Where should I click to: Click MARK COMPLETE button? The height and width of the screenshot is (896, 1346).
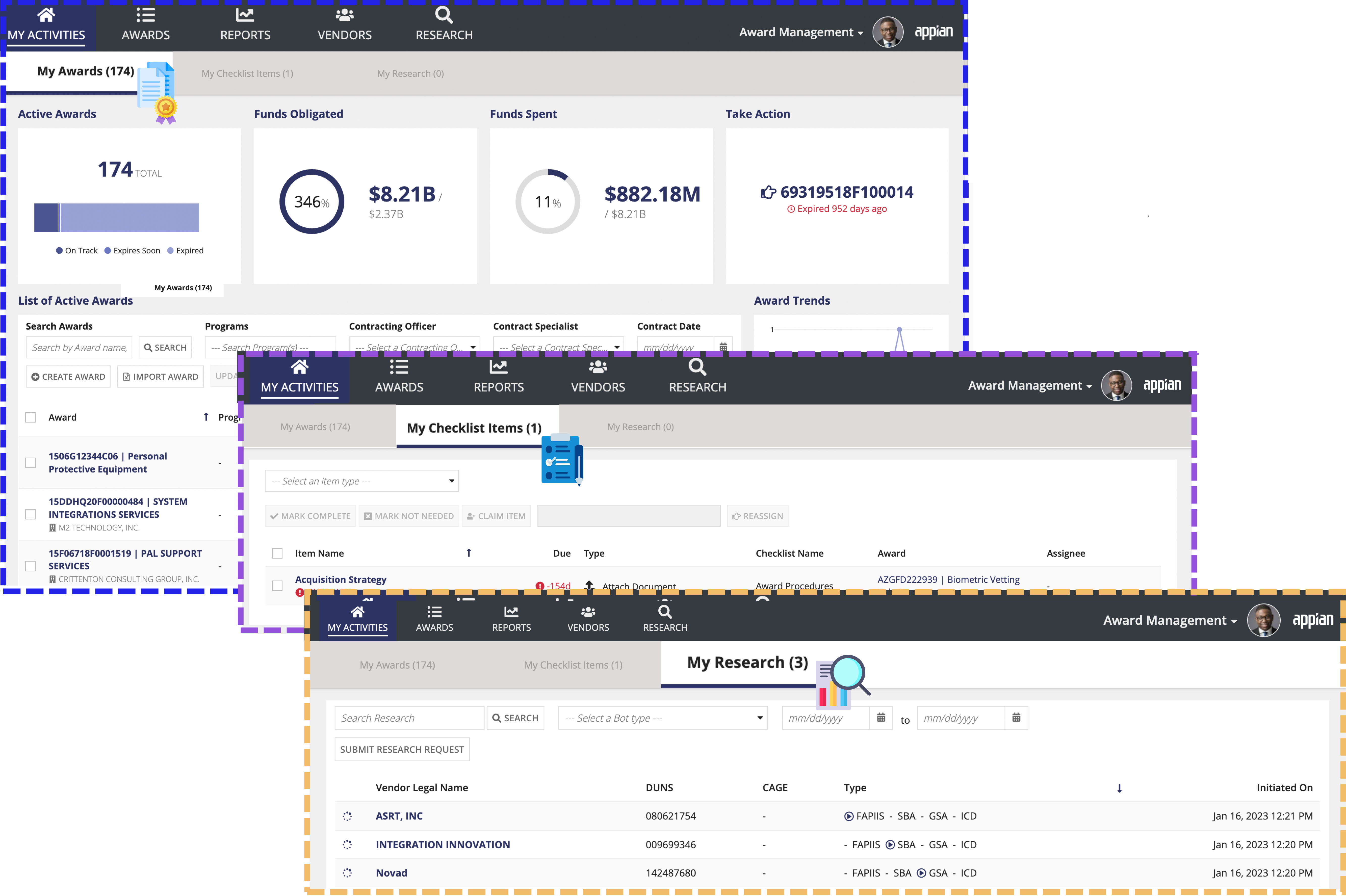pyautogui.click(x=310, y=516)
